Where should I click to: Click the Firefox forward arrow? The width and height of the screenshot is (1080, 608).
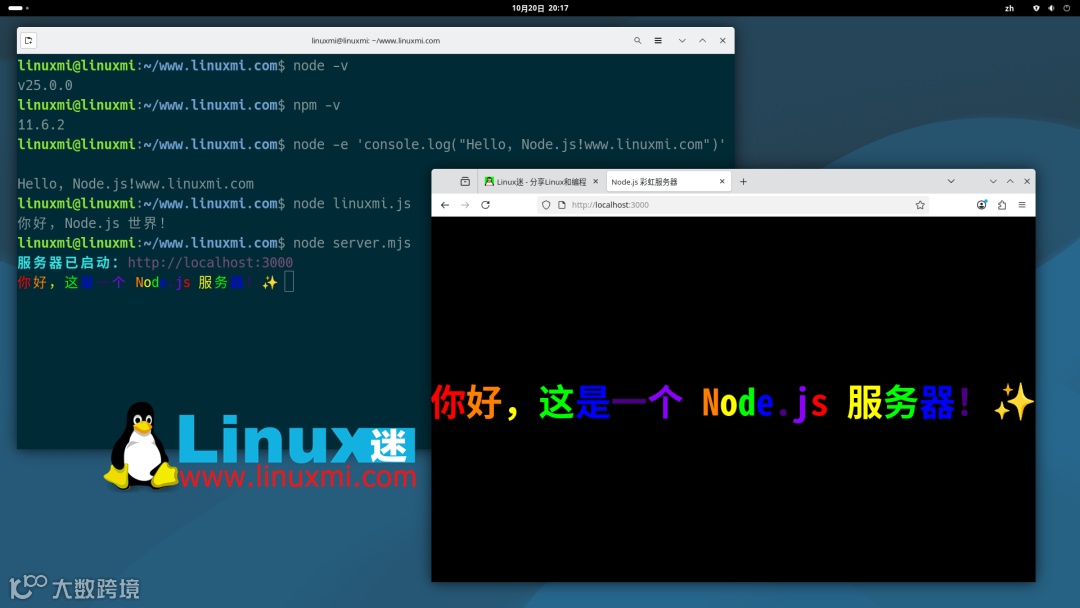[465, 205]
